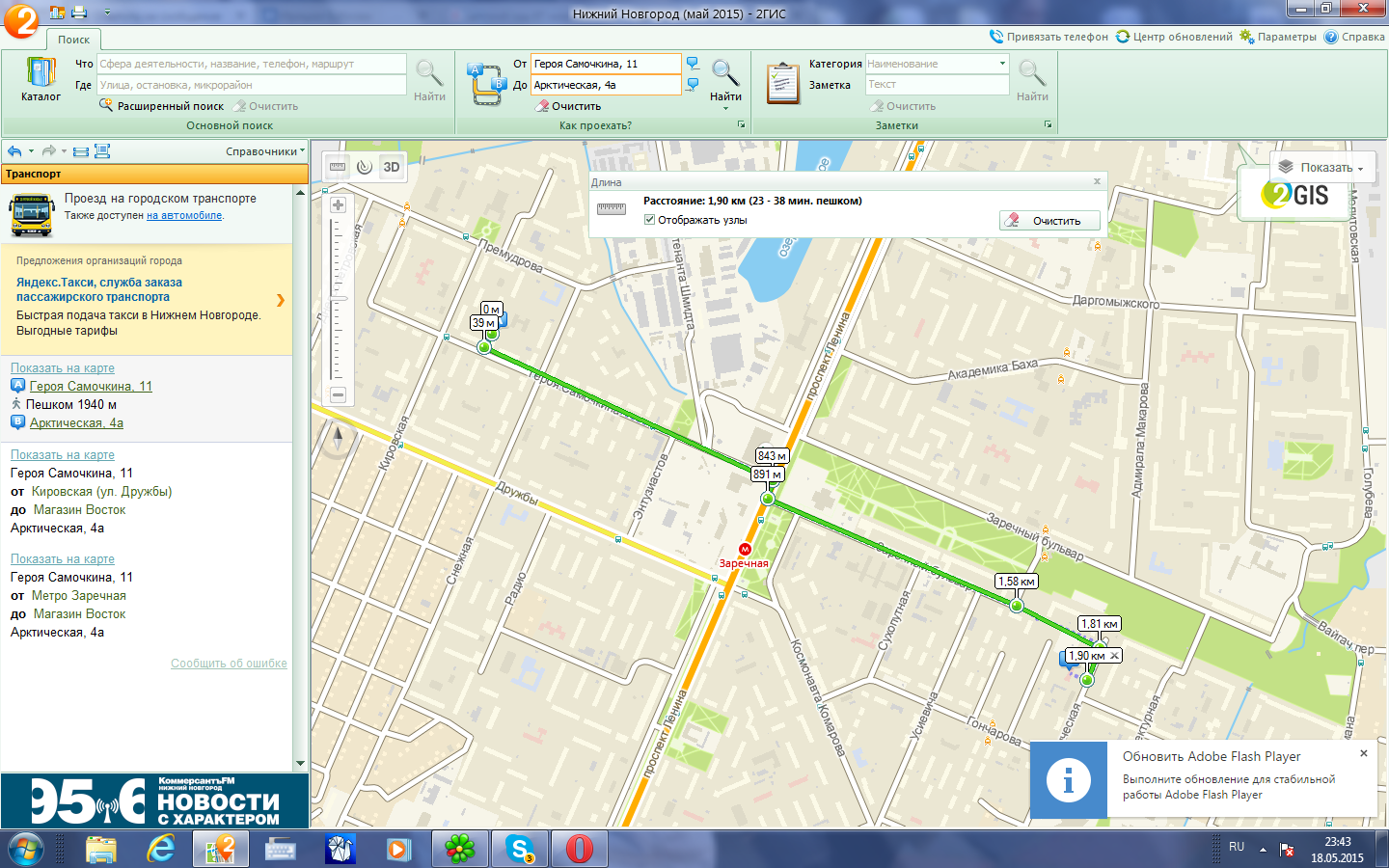Open the notes clipboard icon in Заметки
1389x868 pixels.
coord(782,84)
